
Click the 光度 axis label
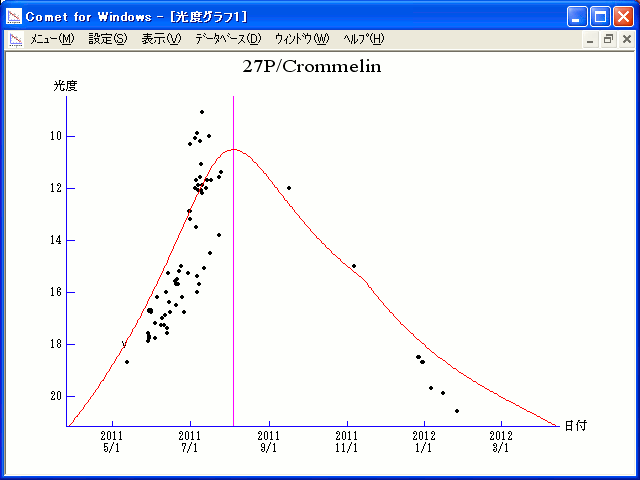coord(65,86)
